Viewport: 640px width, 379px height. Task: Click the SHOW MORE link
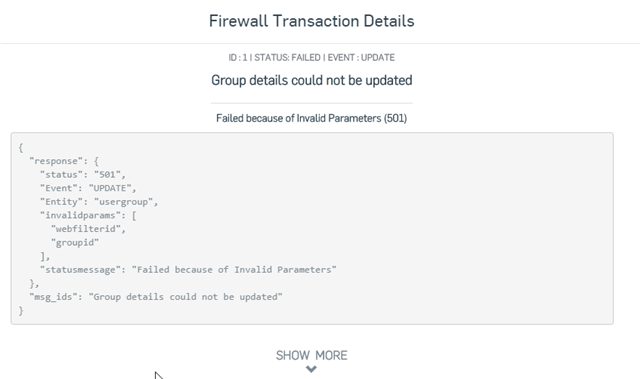coord(311,355)
